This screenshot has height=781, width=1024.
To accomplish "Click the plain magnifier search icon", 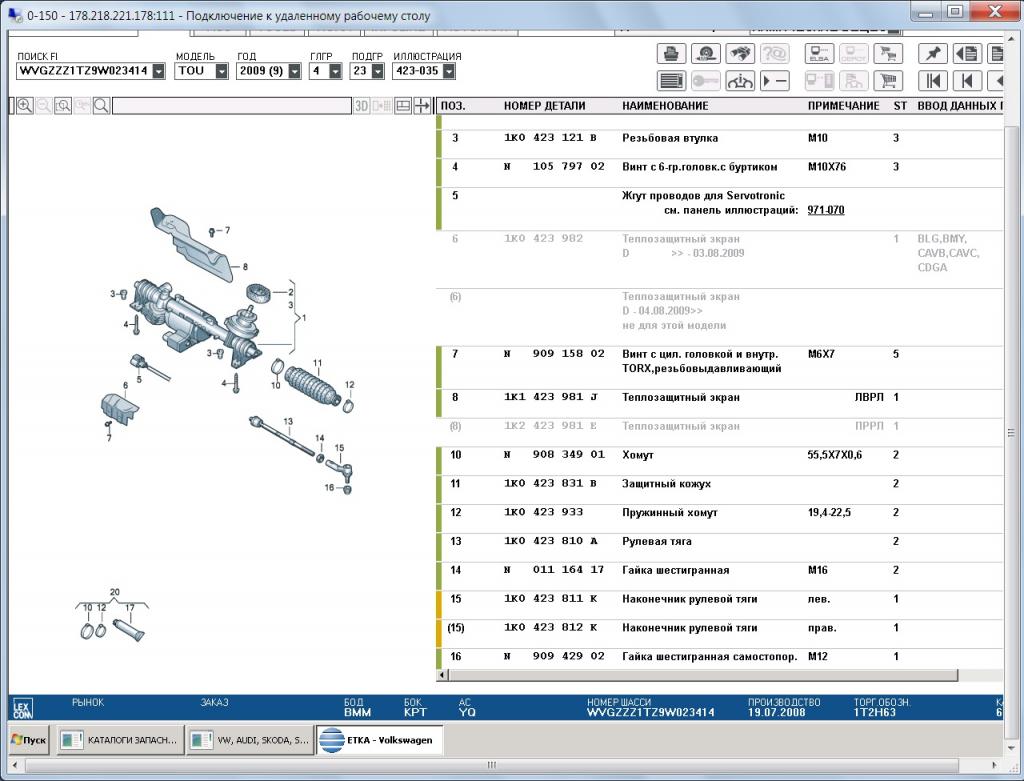I will click(101, 106).
